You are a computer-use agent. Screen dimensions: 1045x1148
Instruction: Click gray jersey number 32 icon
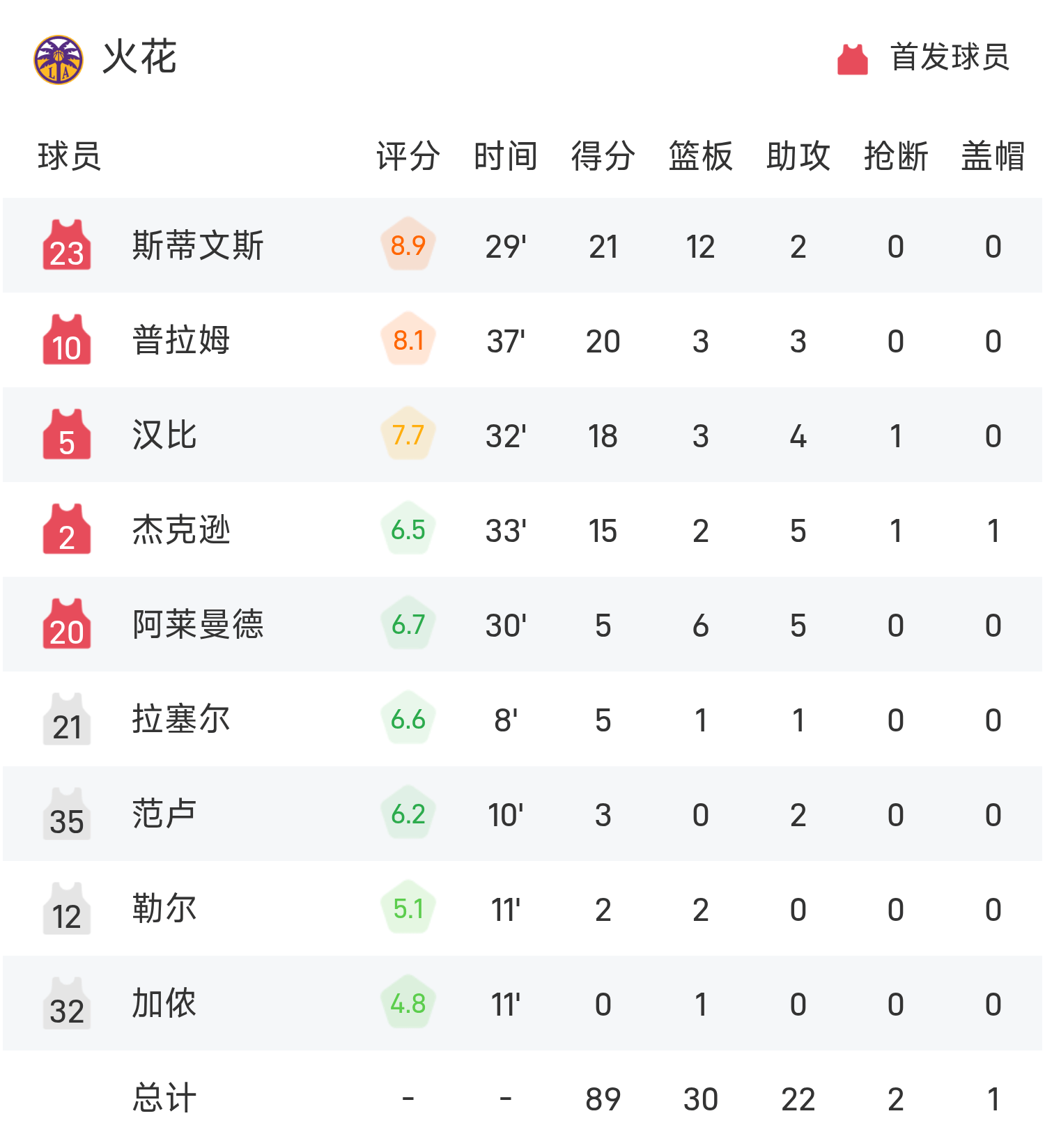click(x=67, y=1004)
